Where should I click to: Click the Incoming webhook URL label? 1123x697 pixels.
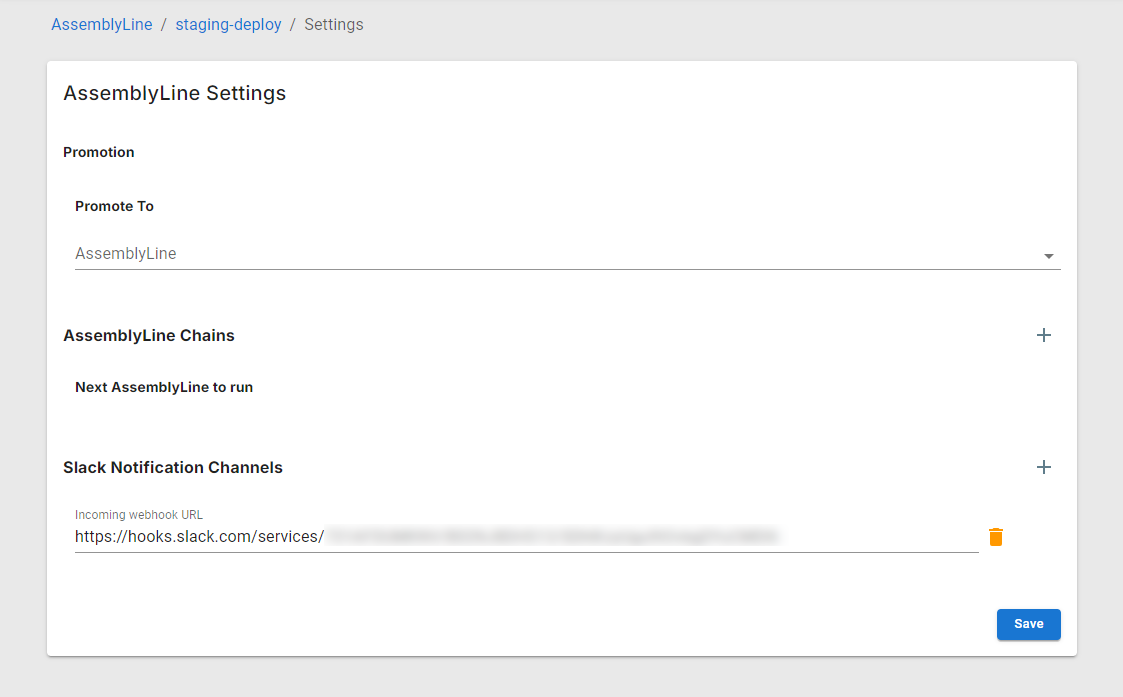tap(139, 515)
